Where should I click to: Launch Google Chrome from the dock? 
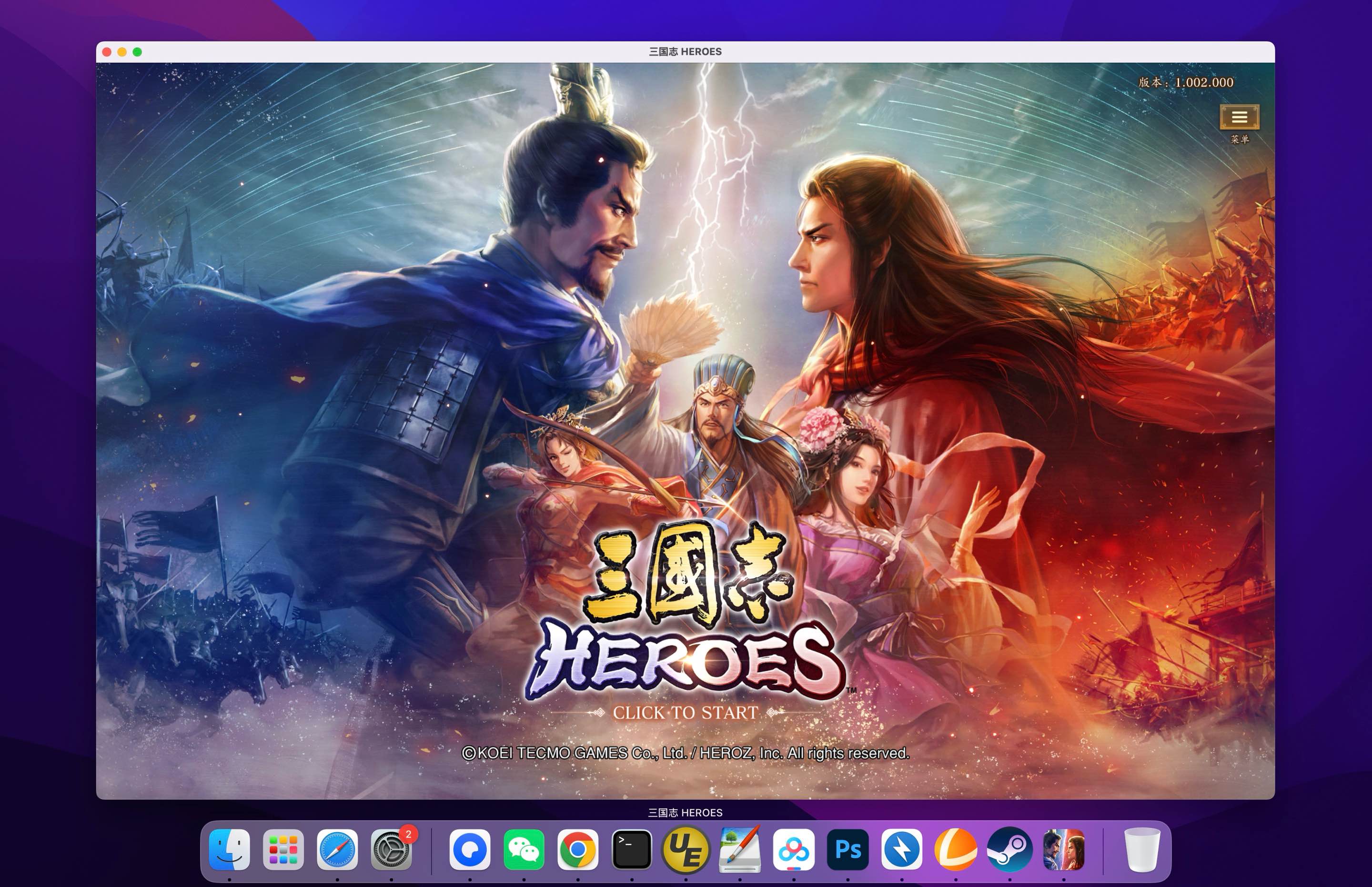tap(578, 849)
